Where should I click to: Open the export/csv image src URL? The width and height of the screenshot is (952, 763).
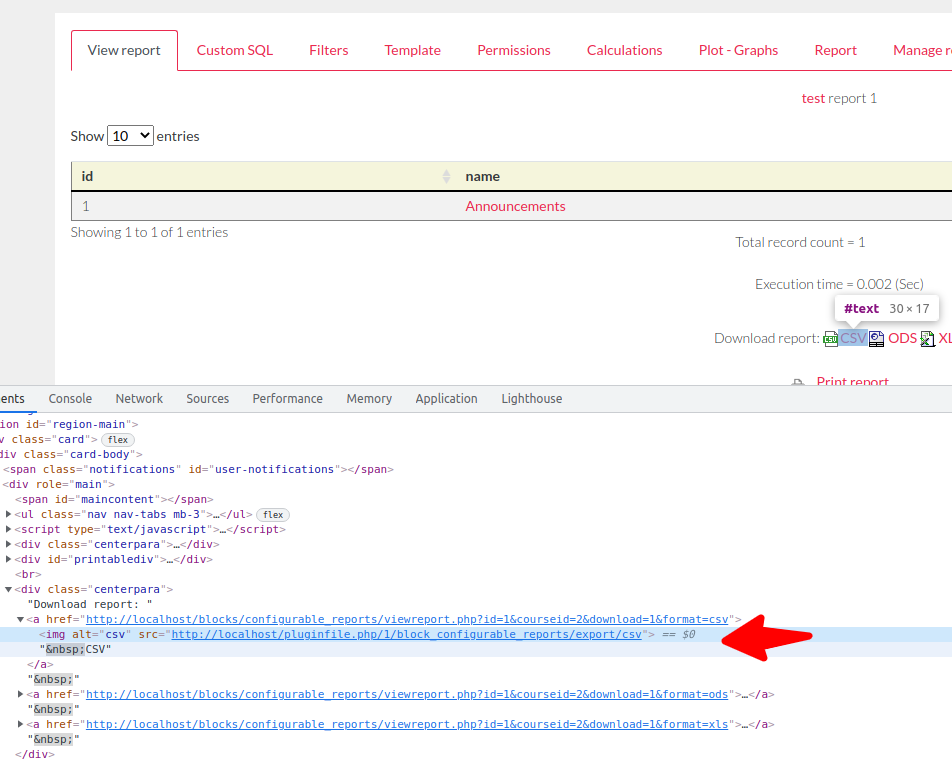point(406,634)
